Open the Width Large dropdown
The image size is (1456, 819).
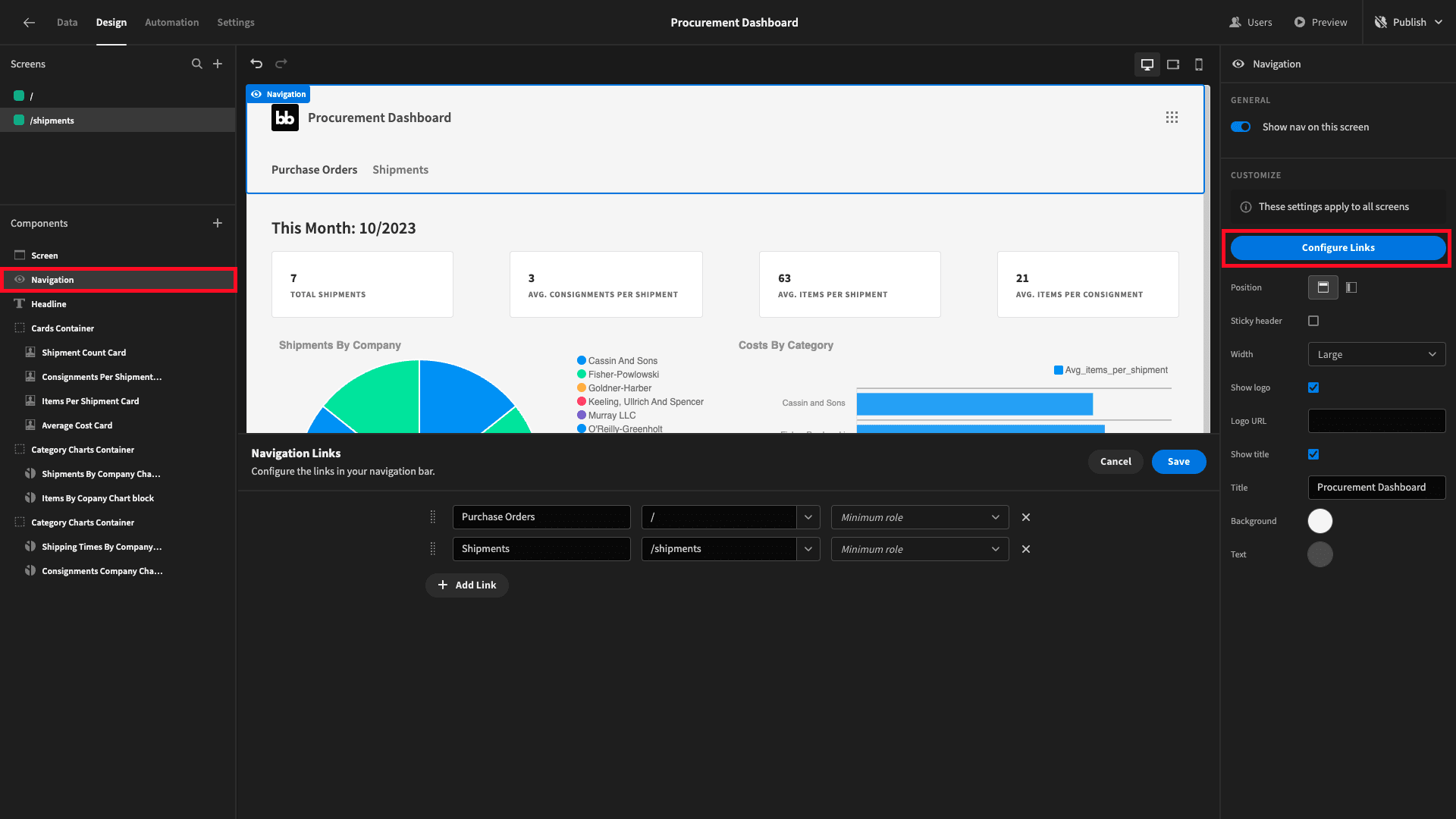[1376, 354]
